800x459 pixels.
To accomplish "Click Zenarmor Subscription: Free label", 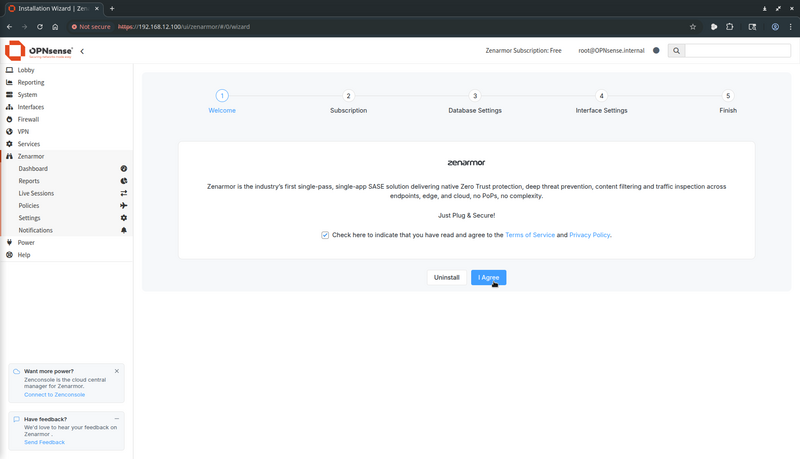I will pos(523,50).
